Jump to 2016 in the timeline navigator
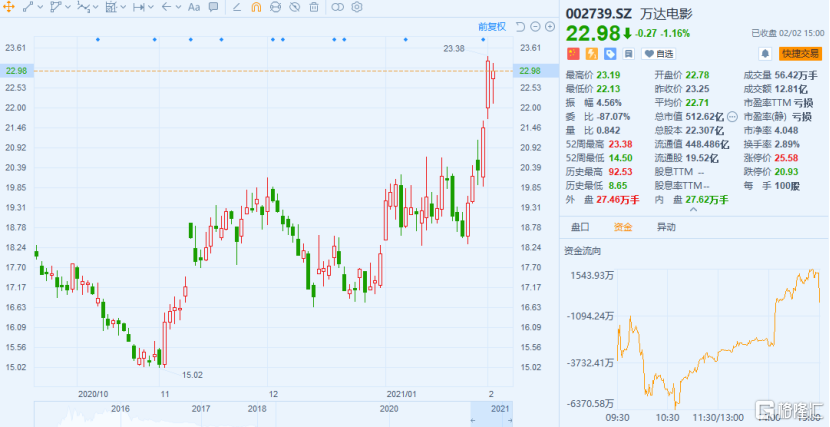Screen dimensions: 830x427 [x=120, y=408]
